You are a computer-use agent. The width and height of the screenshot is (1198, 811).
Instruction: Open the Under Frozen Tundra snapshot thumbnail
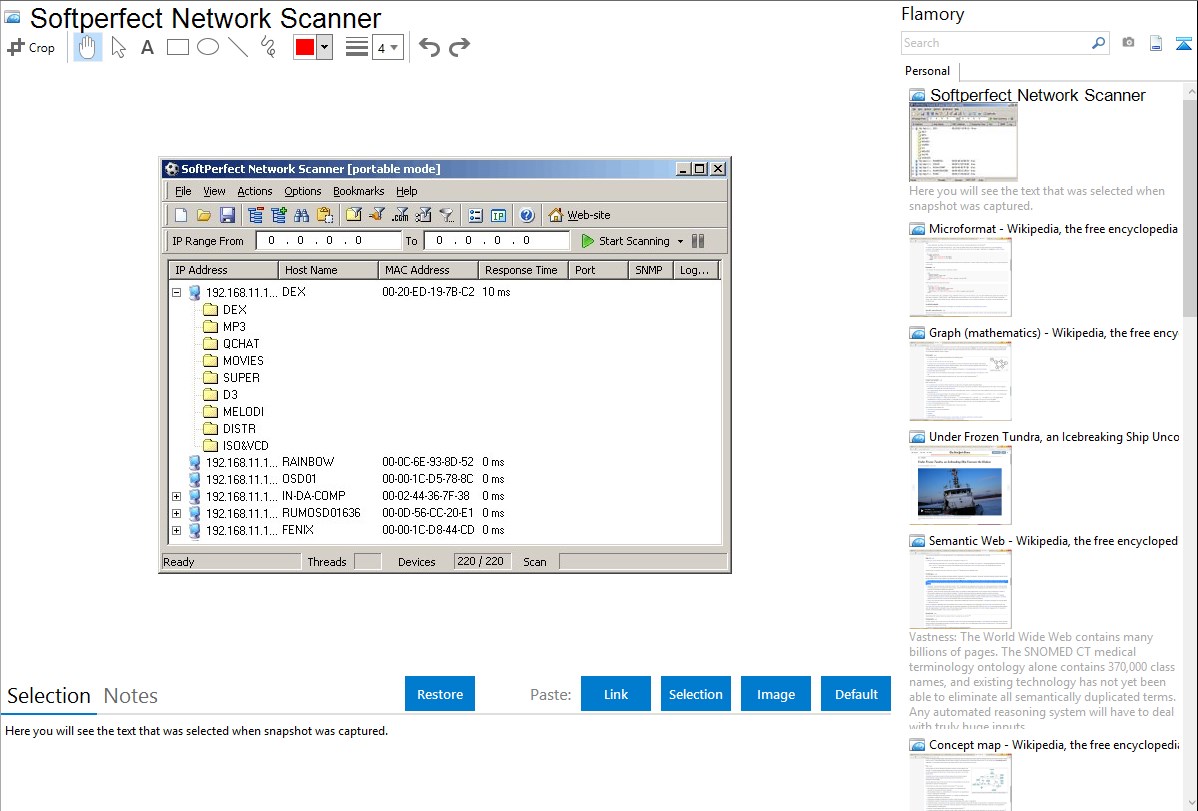960,485
